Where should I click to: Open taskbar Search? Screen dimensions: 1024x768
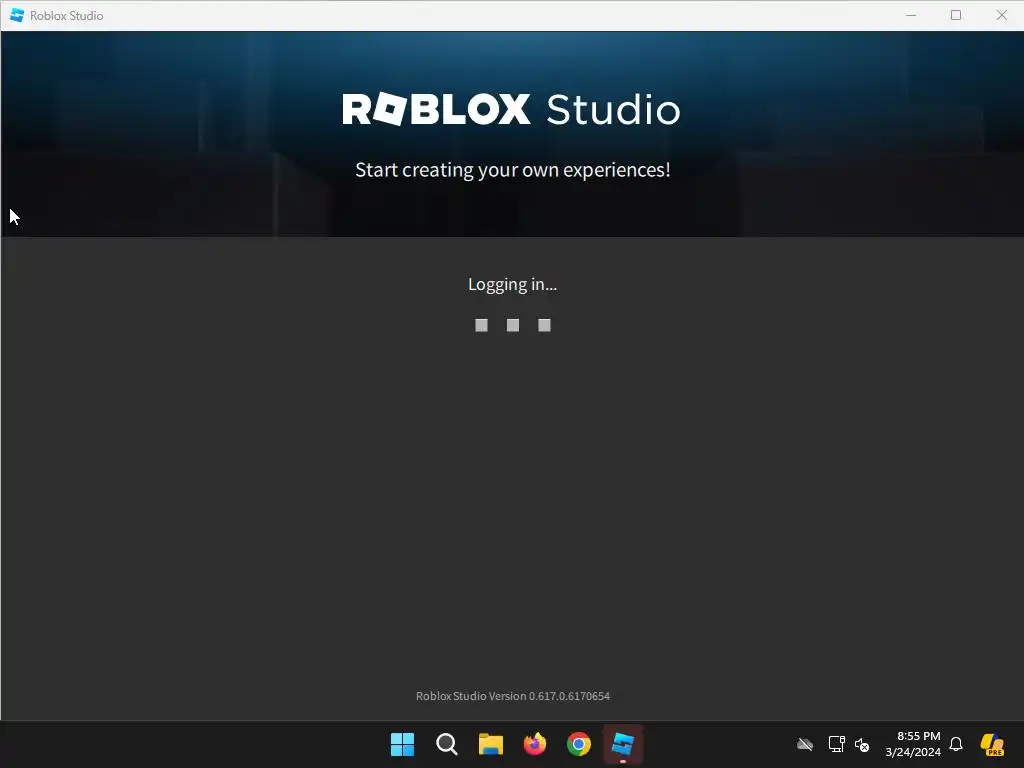tap(447, 744)
